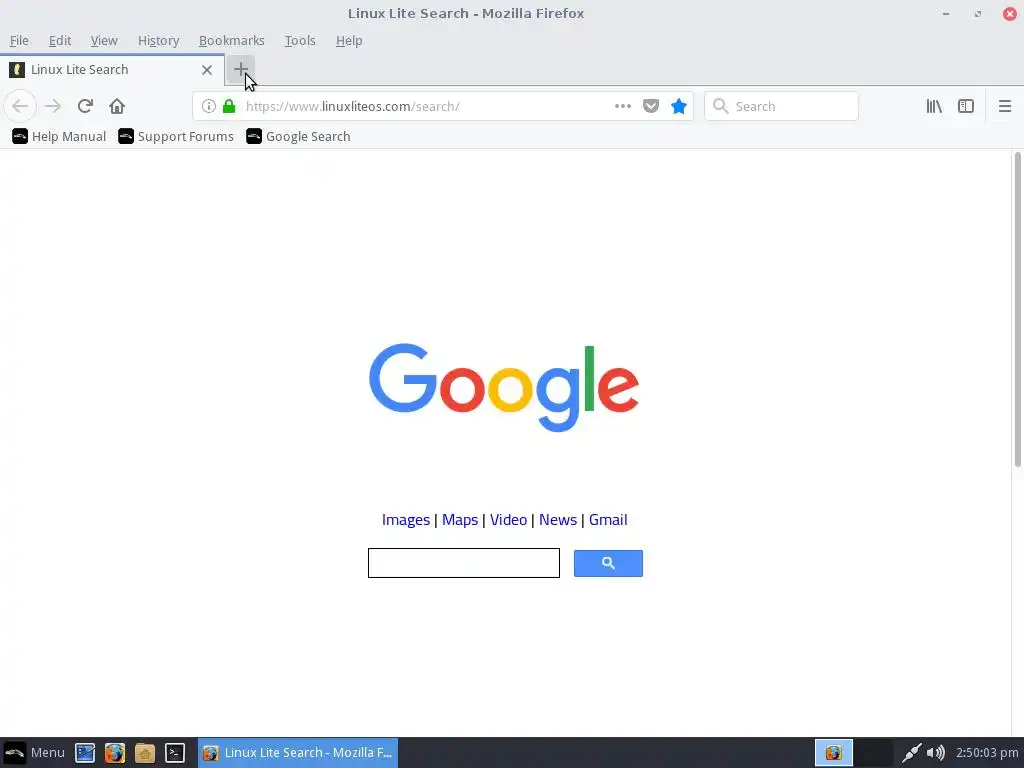Open the Help menu
Screen dimensions: 1024x768
pyautogui.click(x=349, y=40)
